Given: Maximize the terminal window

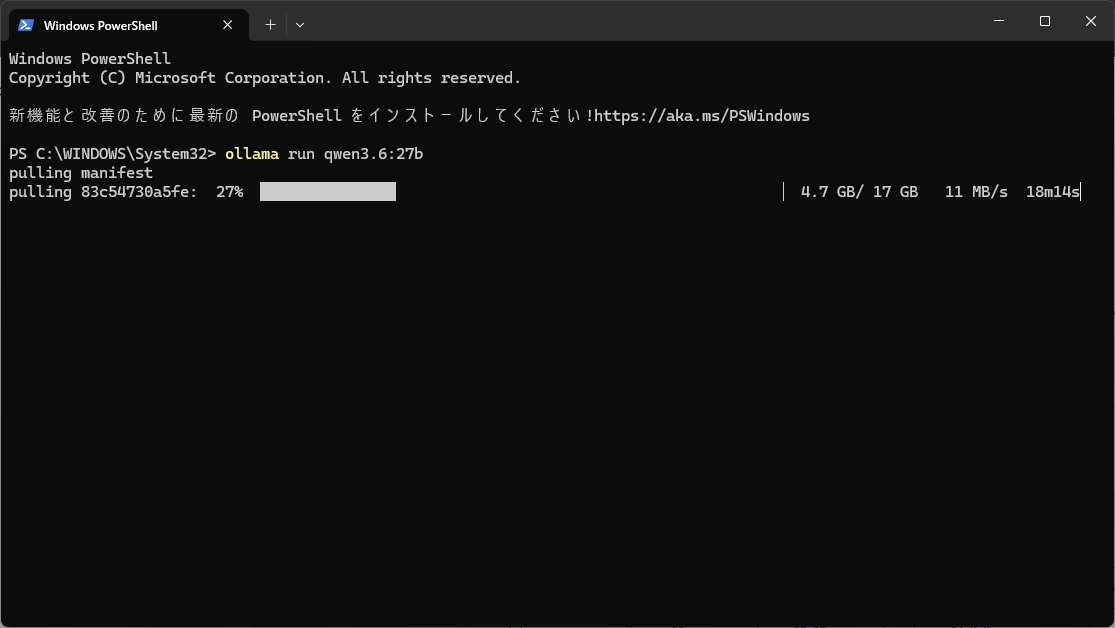Looking at the screenshot, I should pos(1045,21).
